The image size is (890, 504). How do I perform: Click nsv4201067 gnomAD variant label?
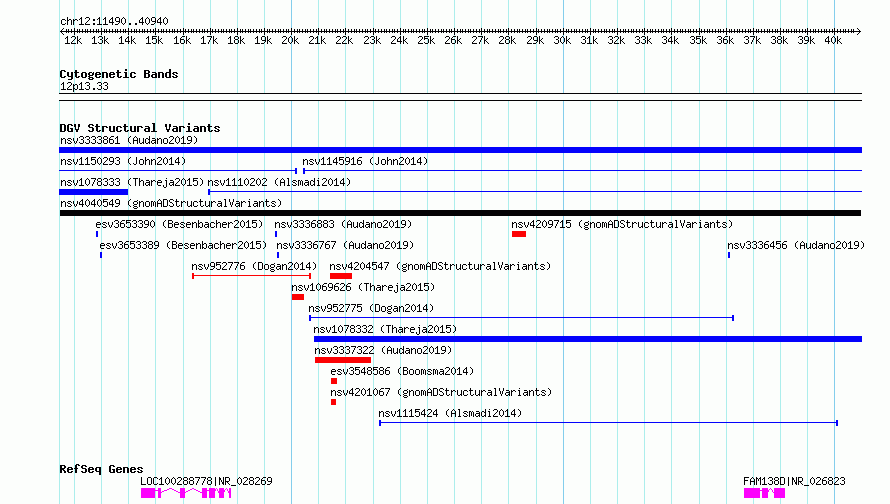click(441, 392)
